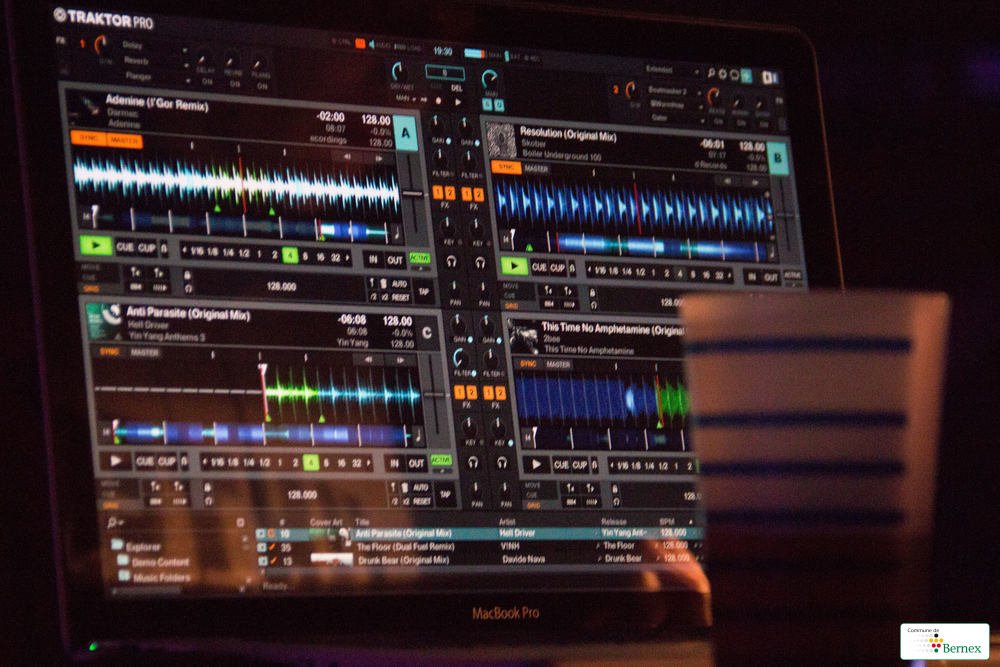Toggle MASTER on Deck C
Viewport: 1000px width, 667px height.
point(145,352)
